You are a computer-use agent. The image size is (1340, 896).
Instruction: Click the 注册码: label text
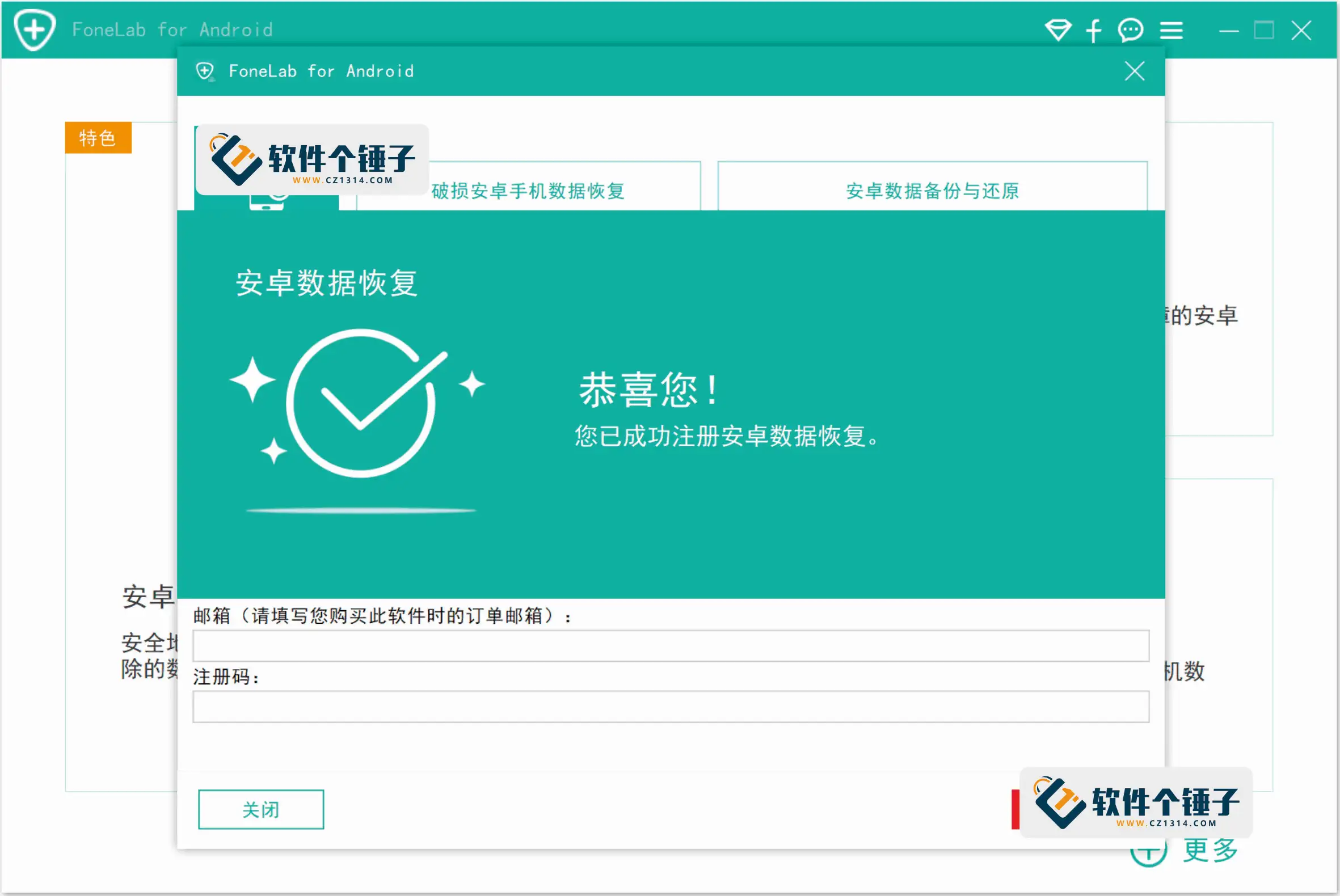(226, 677)
